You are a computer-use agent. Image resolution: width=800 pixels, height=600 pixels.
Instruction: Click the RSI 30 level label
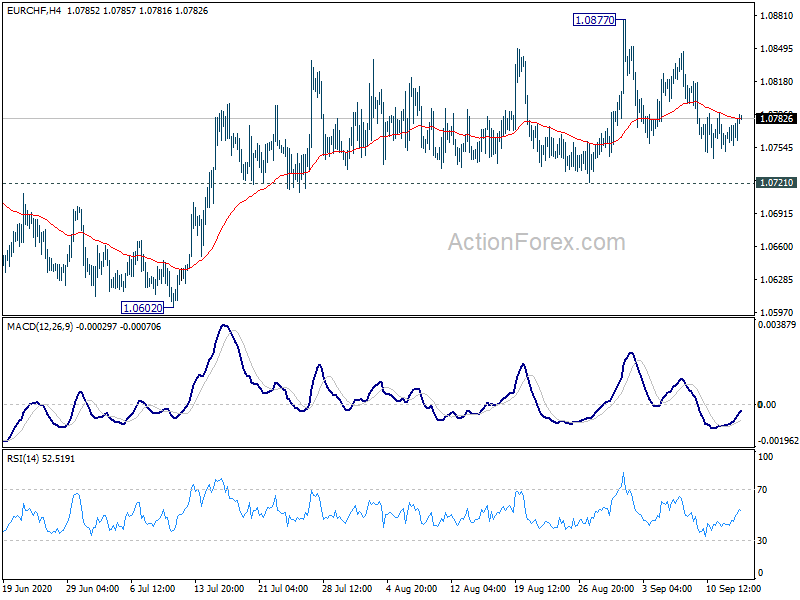(x=762, y=540)
